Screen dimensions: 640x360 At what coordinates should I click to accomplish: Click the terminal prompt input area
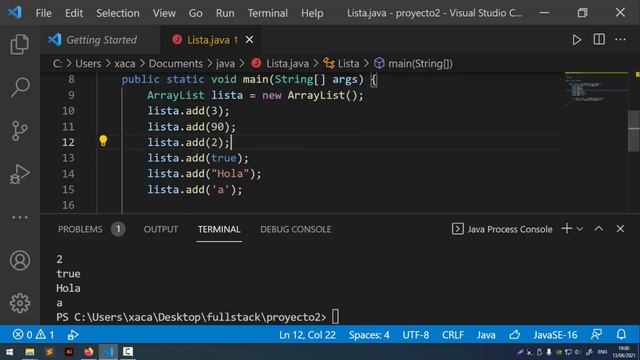[335, 317]
